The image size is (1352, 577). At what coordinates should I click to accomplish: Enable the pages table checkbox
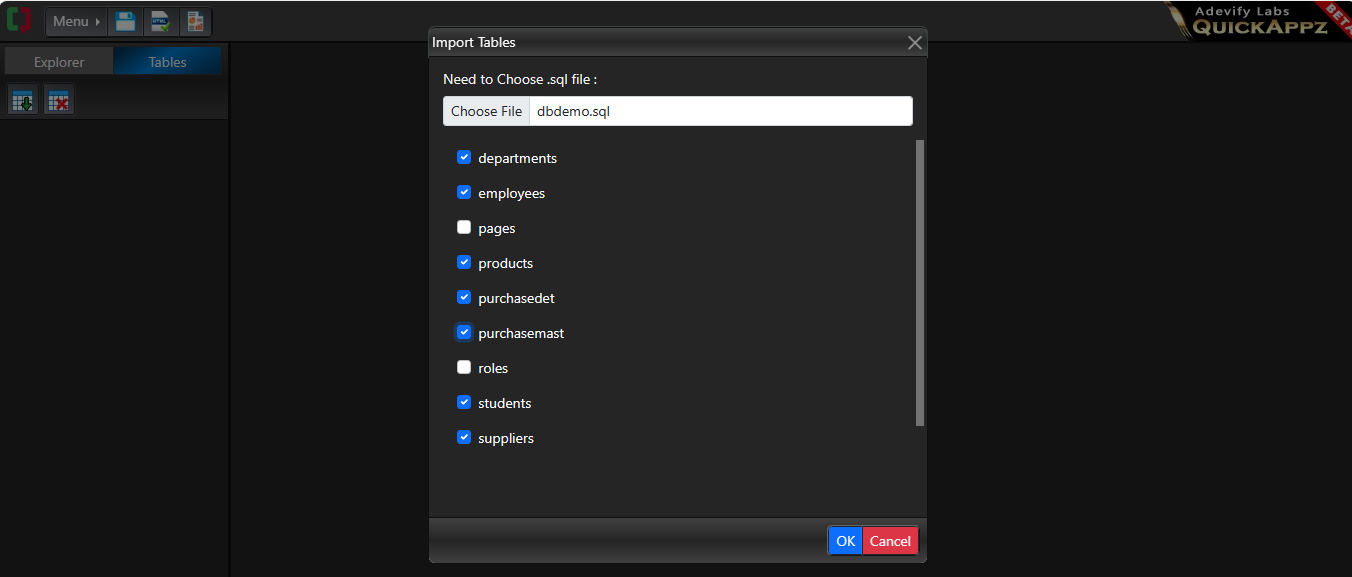[x=464, y=227]
